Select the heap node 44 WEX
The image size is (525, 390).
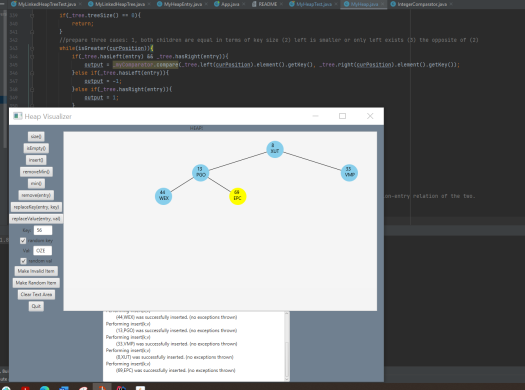tap(163, 196)
